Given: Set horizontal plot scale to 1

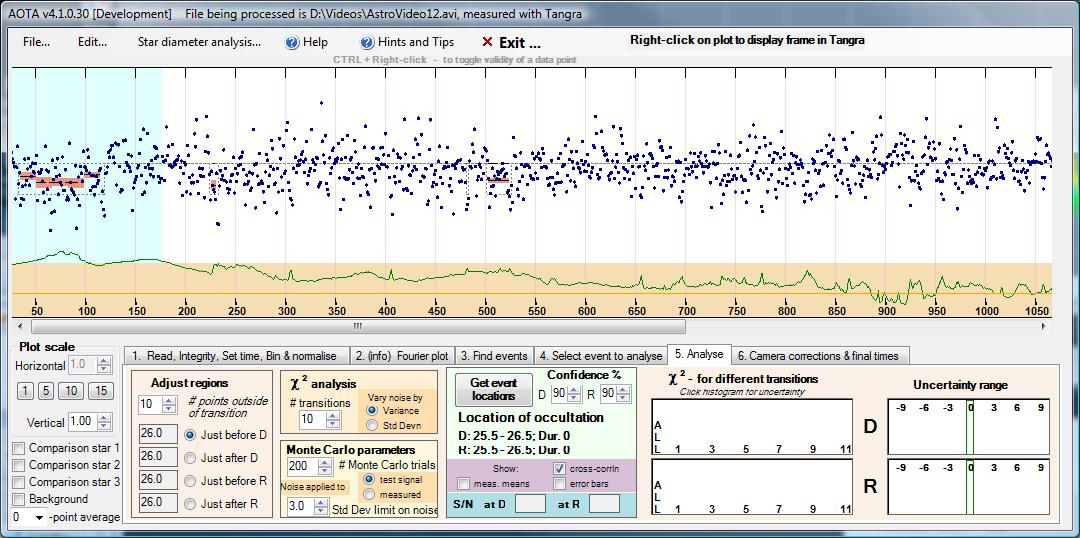Looking at the screenshot, I should point(25,391).
